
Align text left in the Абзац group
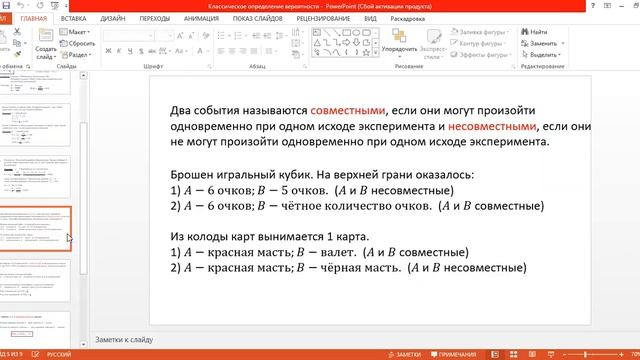[x=221, y=51]
